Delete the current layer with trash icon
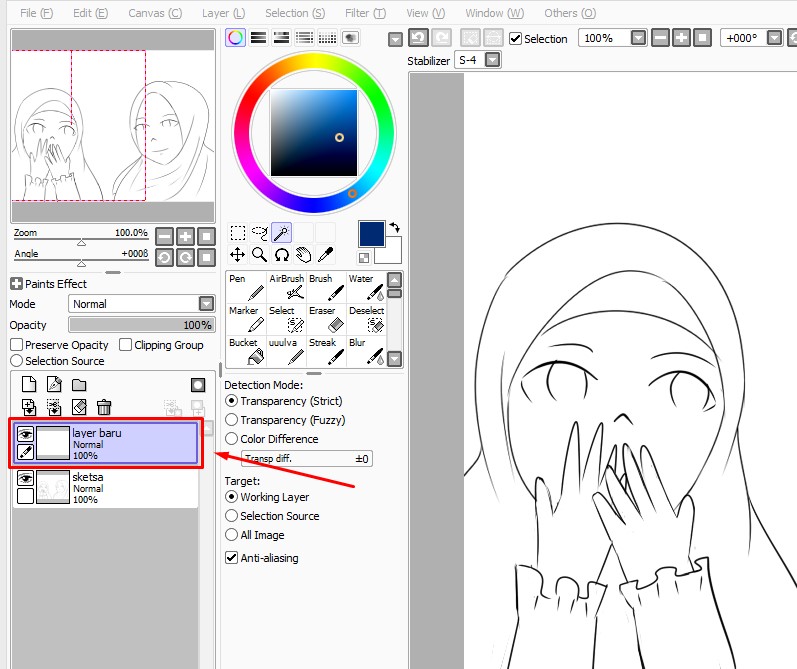 click(x=104, y=407)
